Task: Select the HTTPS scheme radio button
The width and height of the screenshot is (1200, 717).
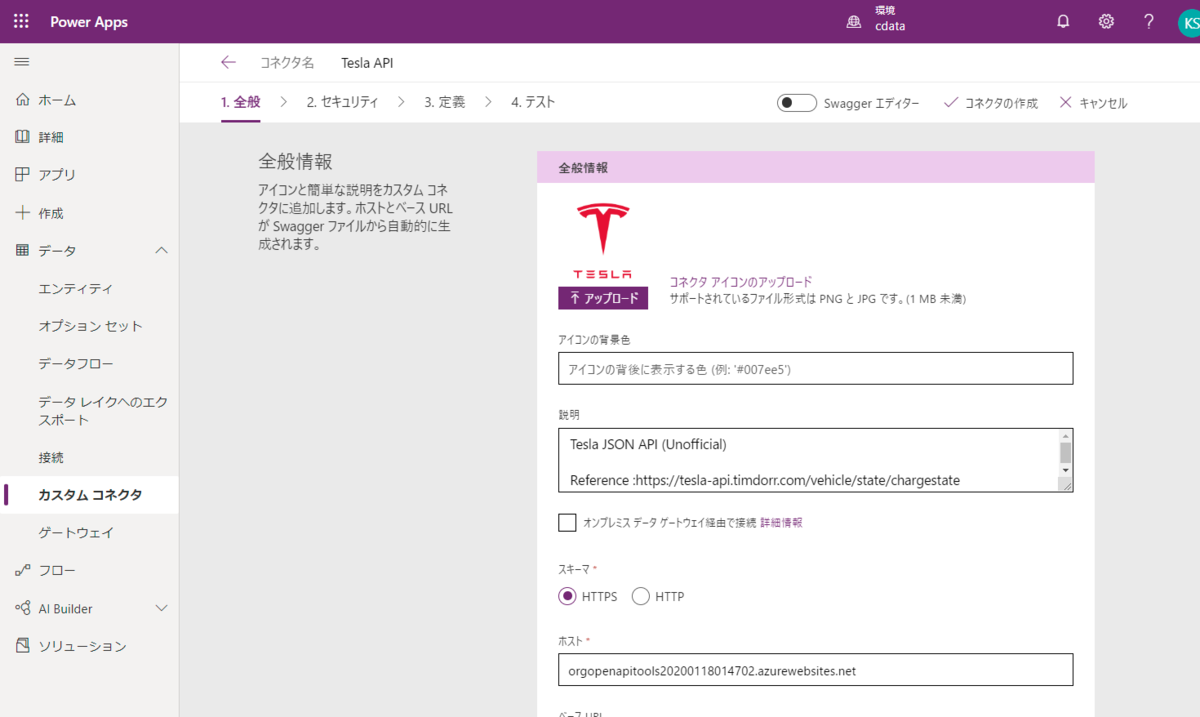Action: click(x=567, y=596)
